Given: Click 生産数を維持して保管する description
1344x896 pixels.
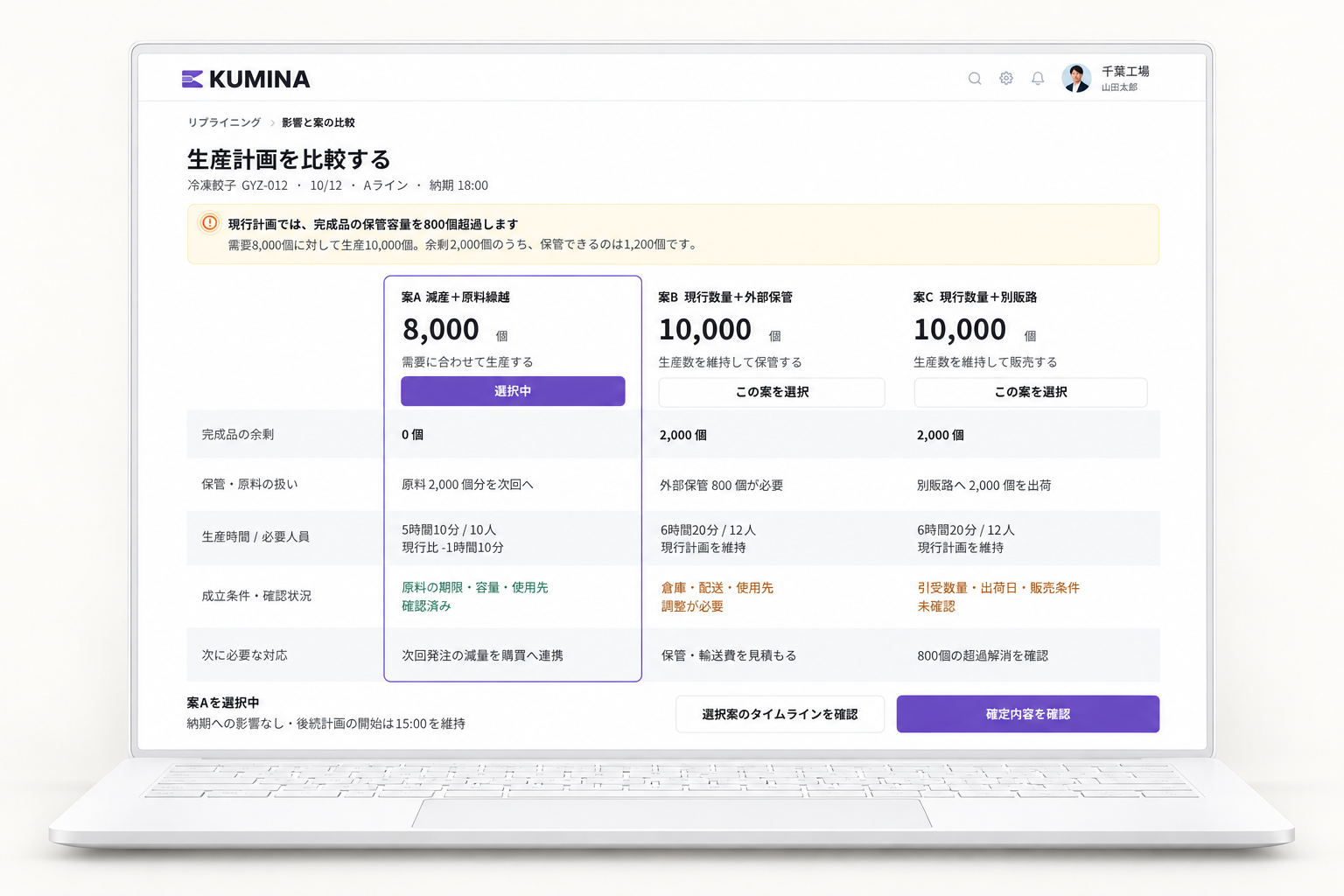Looking at the screenshot, I should pyautogui.click(x=731, y=361).
